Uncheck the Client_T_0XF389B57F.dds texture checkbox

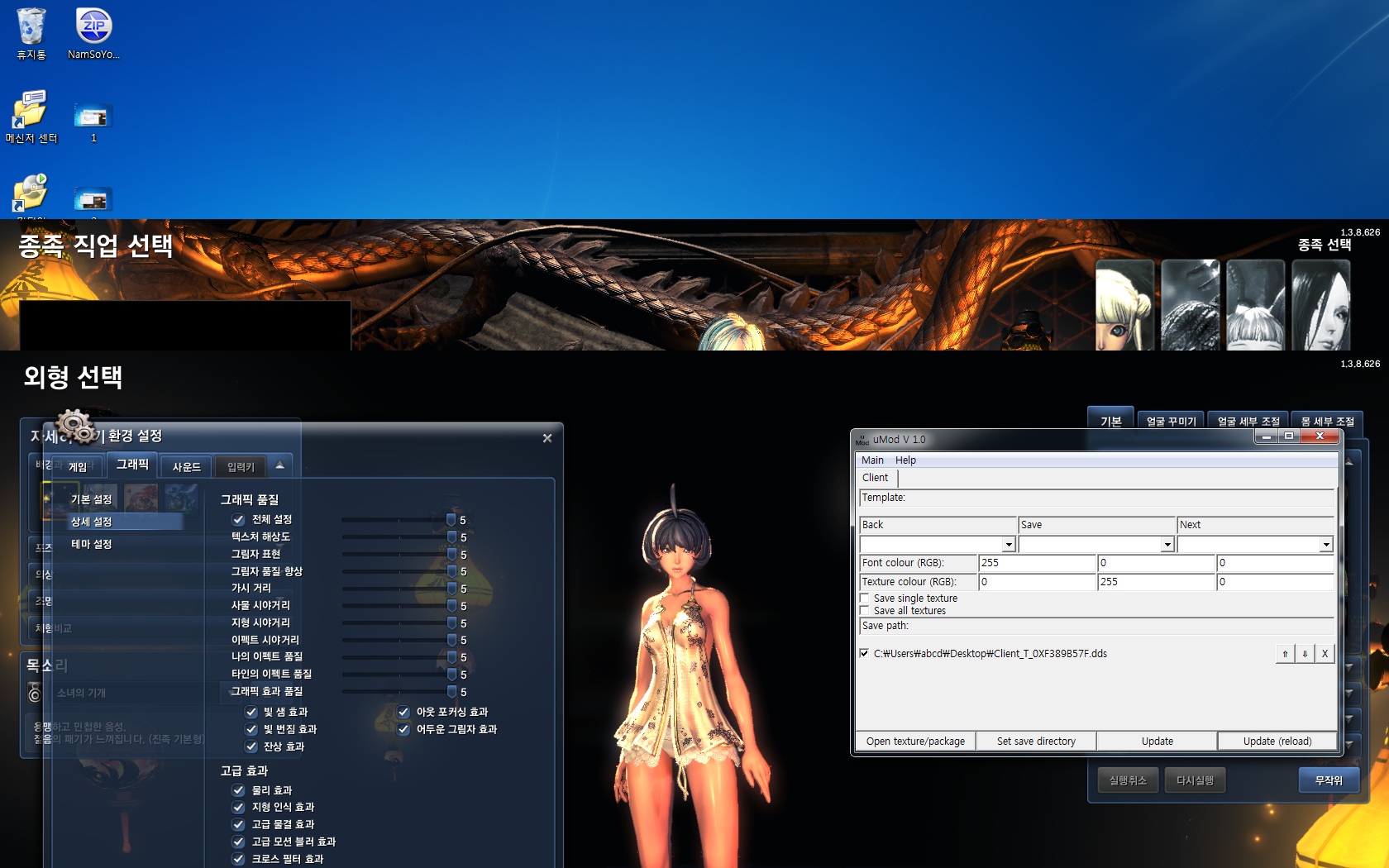[865, 653]
